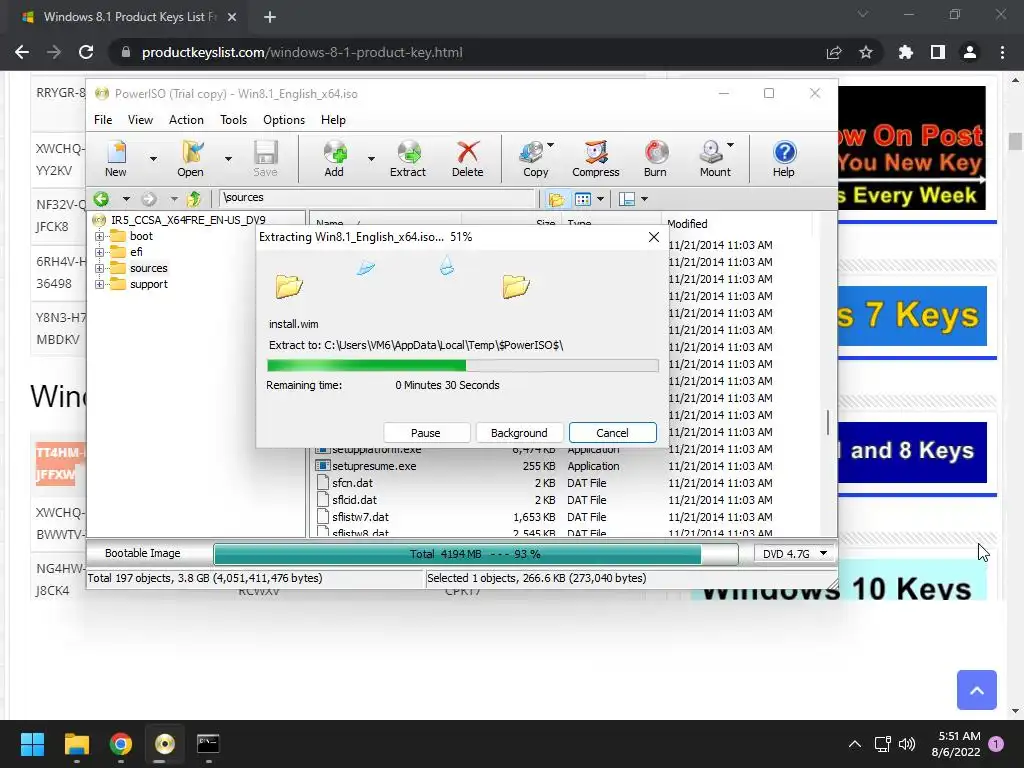Select the IR5_CCSA_X64FRE_EN-US_DV9 root node

tap(188, 220)
